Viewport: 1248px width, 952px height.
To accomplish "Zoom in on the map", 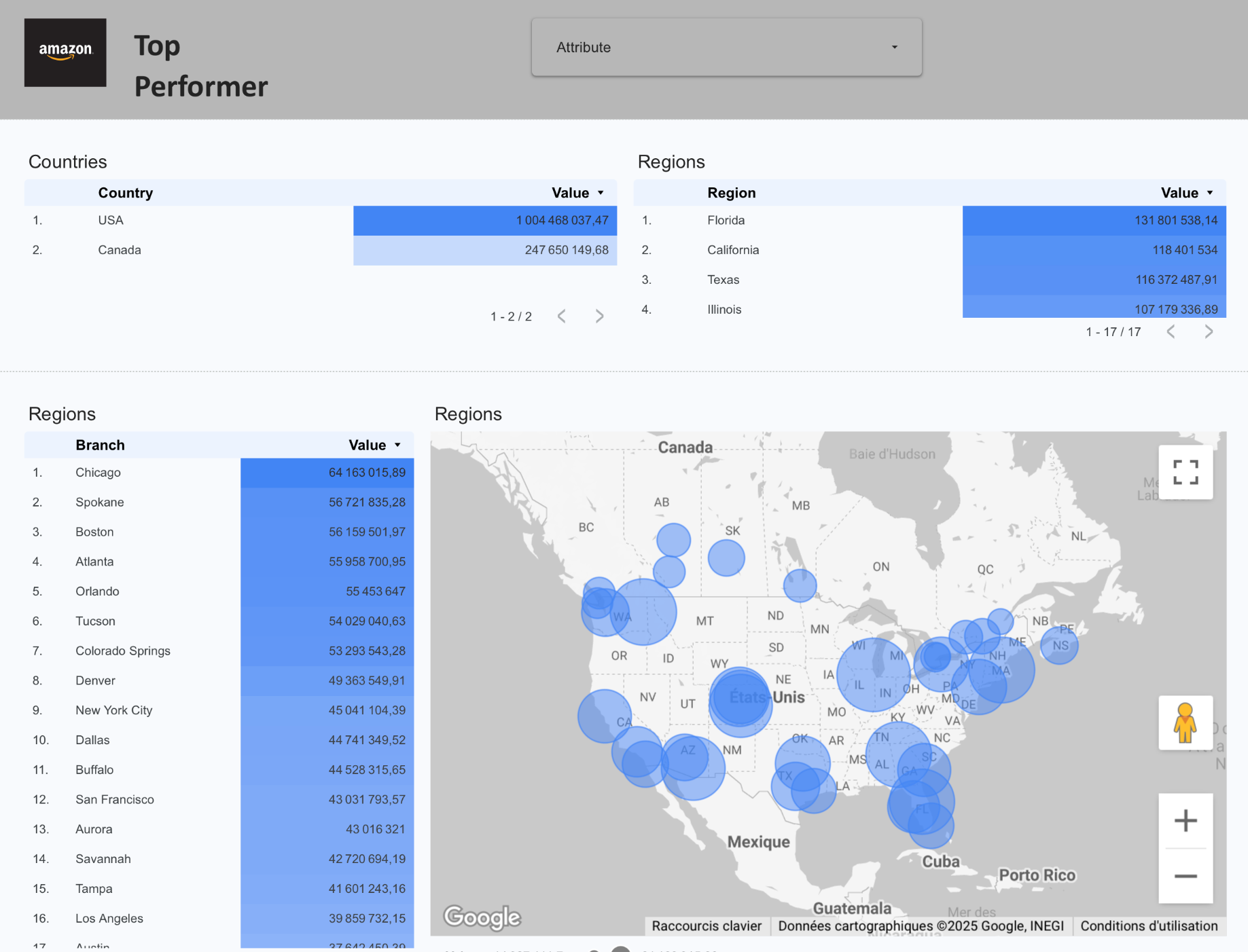I will tap(1185, 820).
